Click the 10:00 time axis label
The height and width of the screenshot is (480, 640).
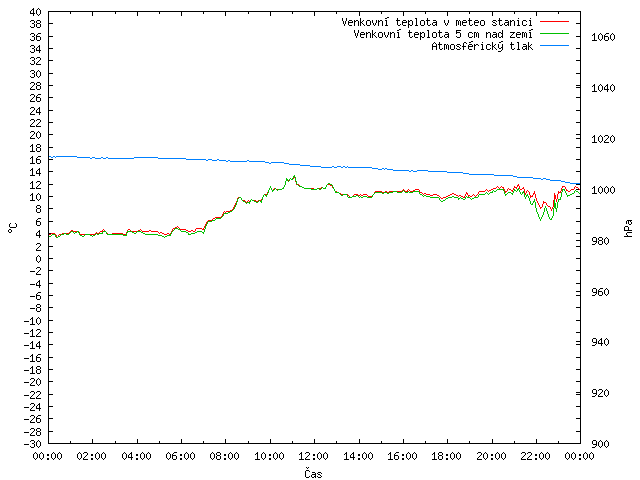click(269, 456)
